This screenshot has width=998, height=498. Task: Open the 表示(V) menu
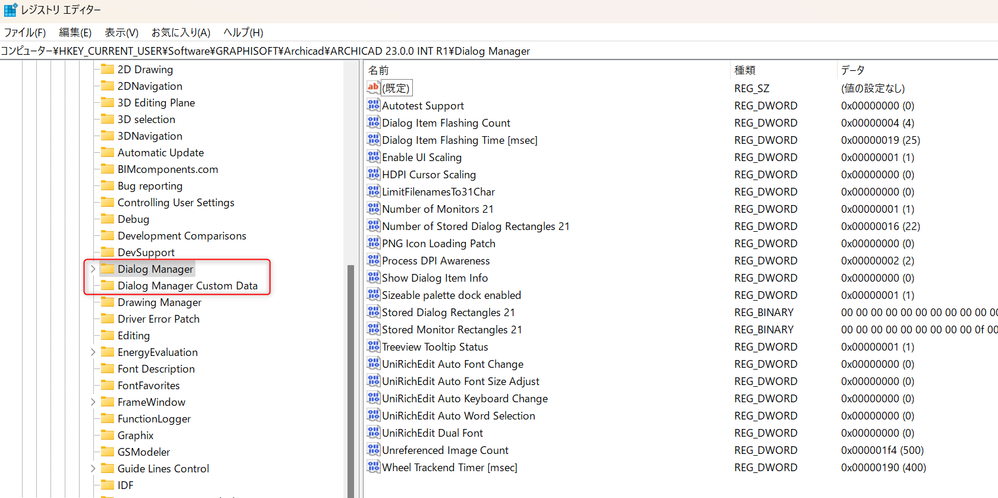pos(122,32)
